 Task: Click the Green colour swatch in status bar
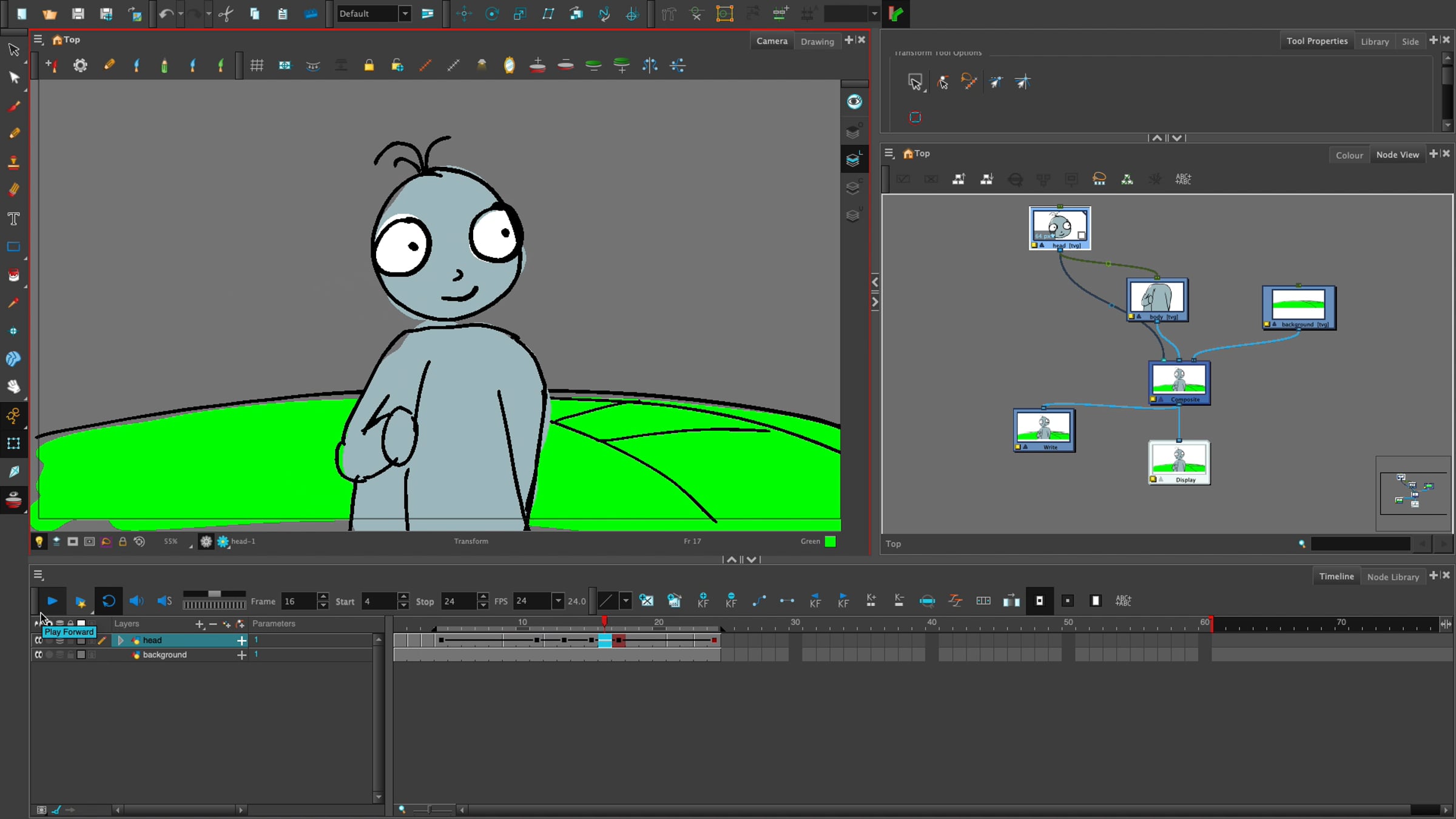click(830, 541)
